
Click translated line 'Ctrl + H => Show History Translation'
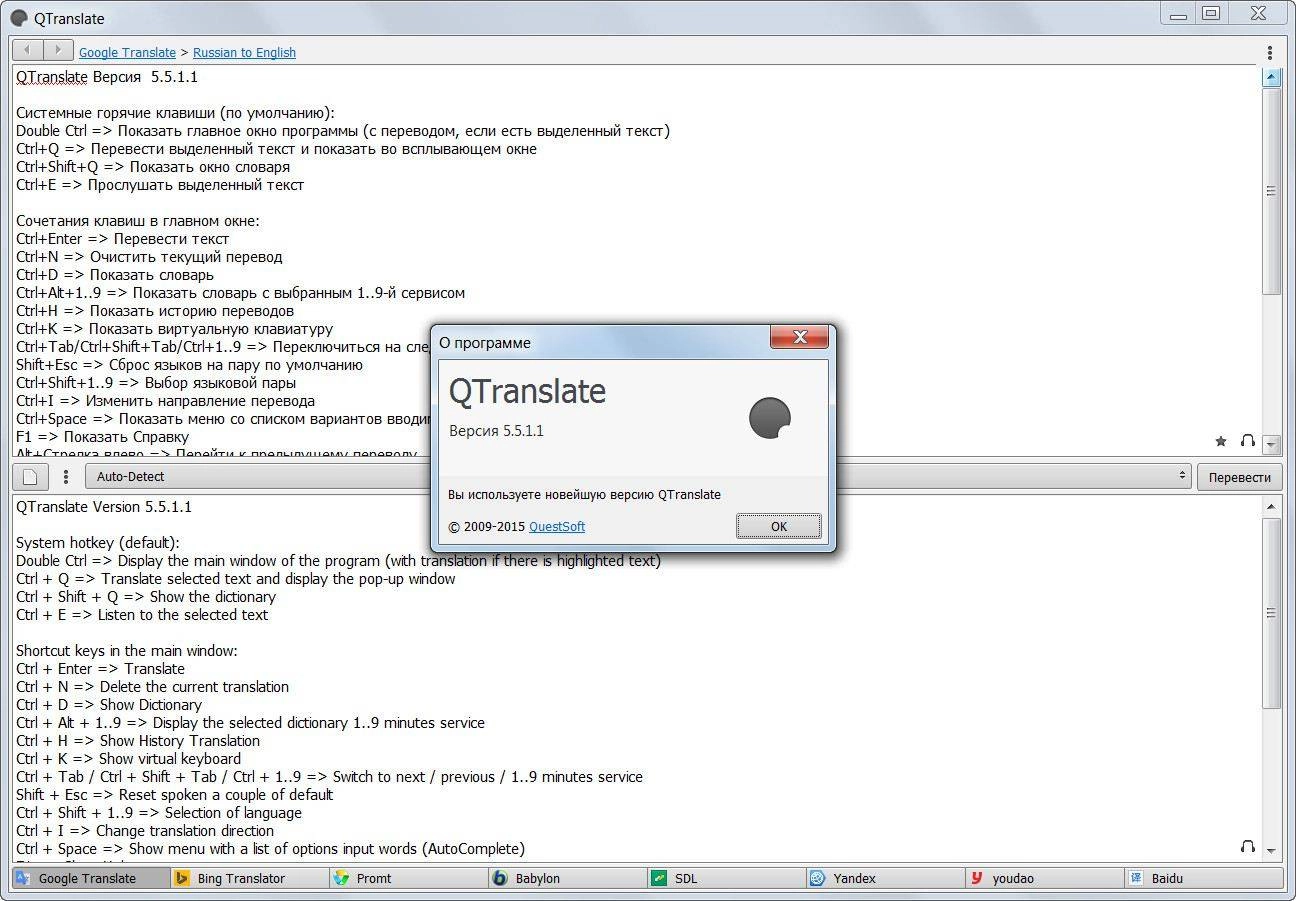coord(138,741)
